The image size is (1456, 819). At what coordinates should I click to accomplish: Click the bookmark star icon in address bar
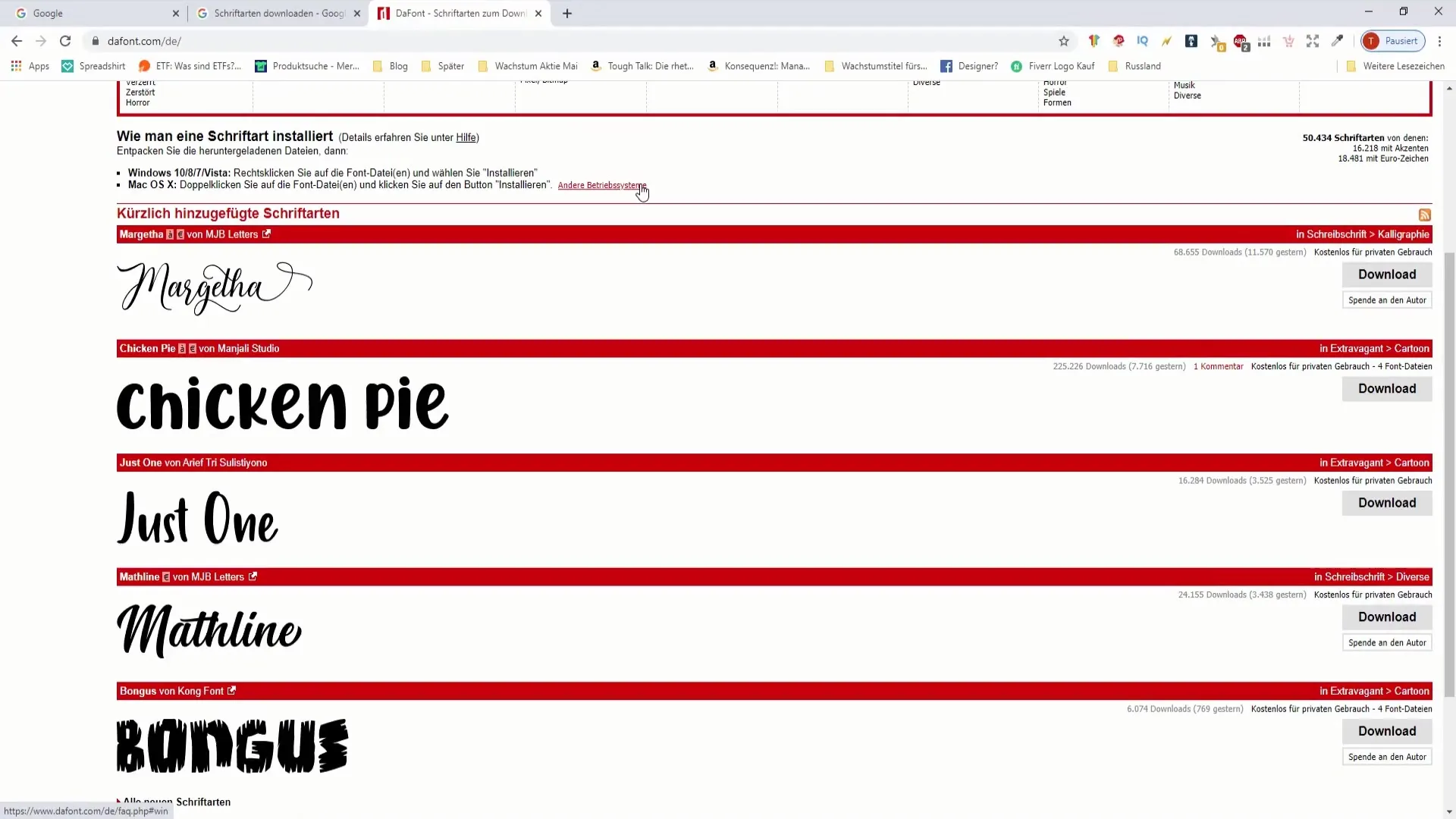click(1063, 41)
